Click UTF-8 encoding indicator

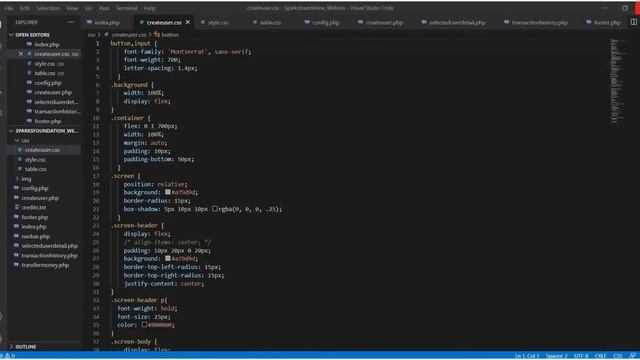coord(581,356)
